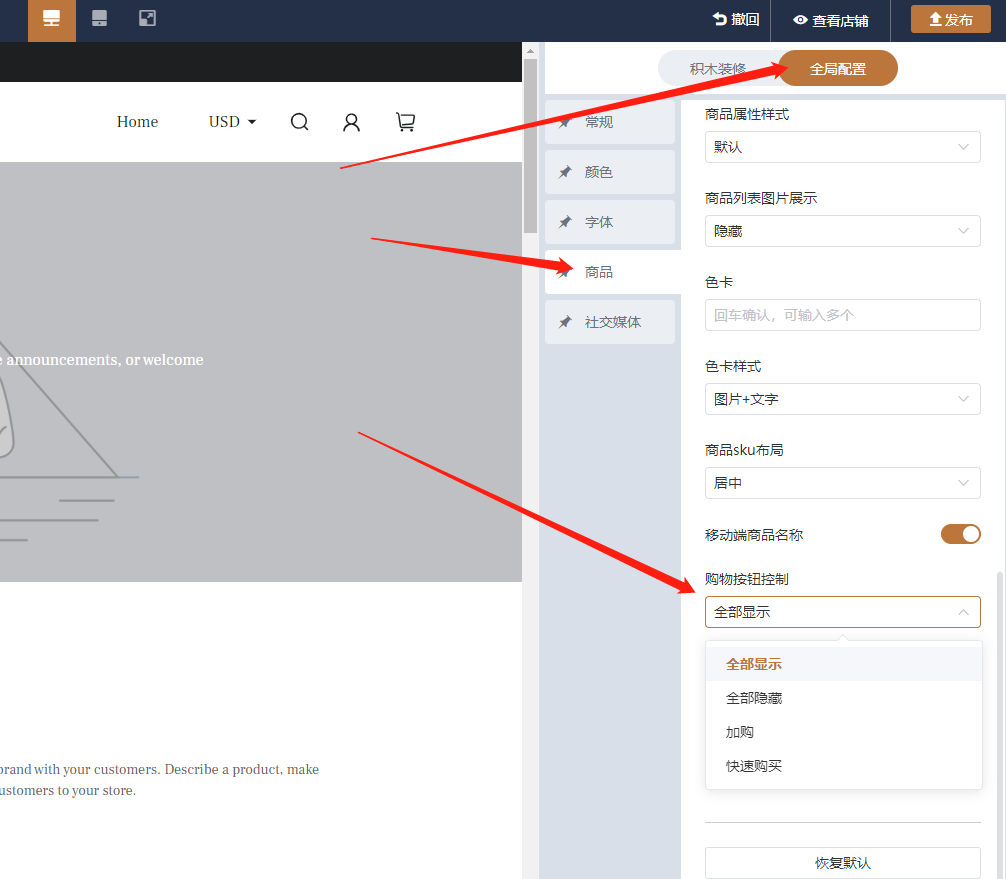Click the user account icon
Image resolution: width=1006 pixels, height=879 pixels.
[351, 122]
